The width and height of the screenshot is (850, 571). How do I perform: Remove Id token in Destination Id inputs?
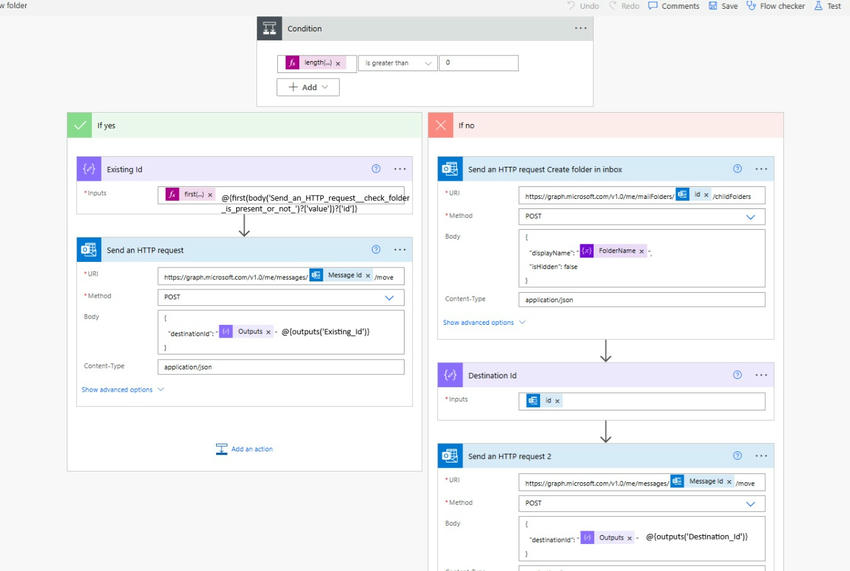557,401
